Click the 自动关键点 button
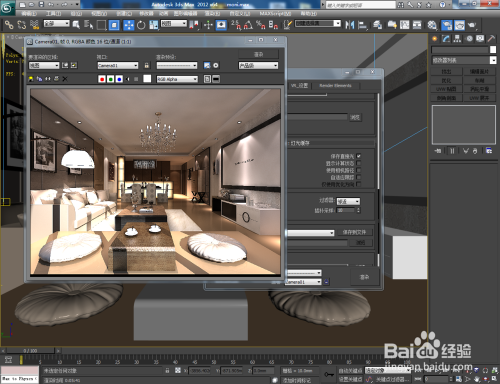The image size is (500, 384). (350, 371)
